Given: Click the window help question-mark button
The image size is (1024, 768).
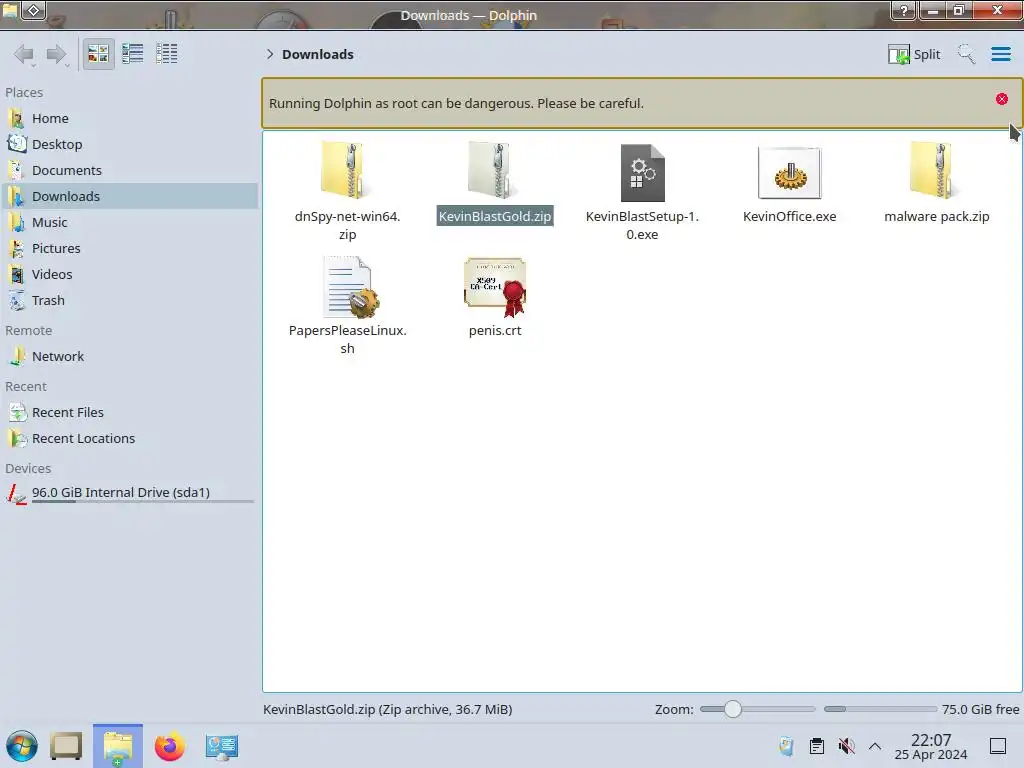Looking at the screenshot, I should [x=904, y=10].
